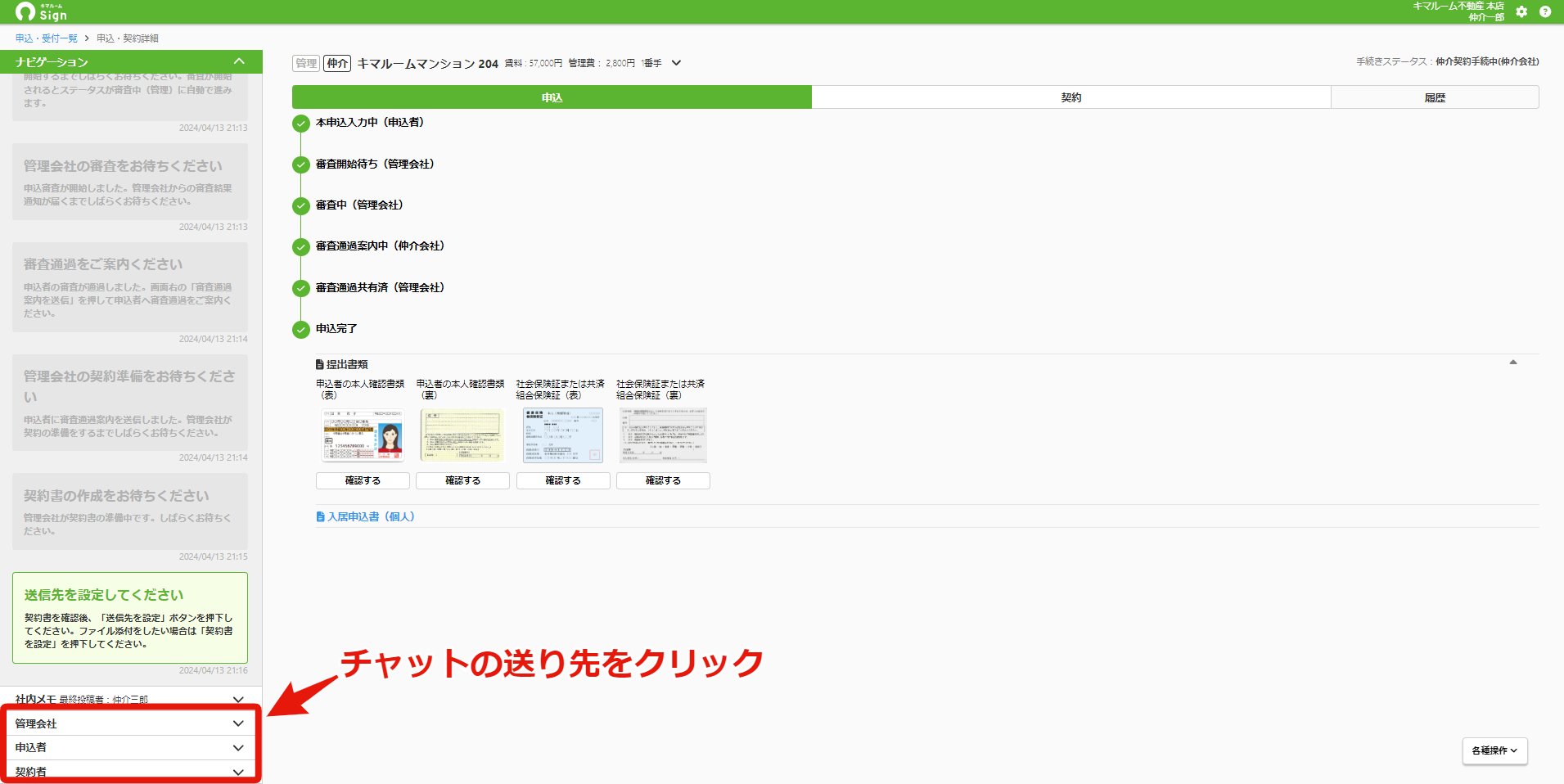Click the 申込完了 step label
Screen dimensions: 1564x784
[x=336, y=329]
